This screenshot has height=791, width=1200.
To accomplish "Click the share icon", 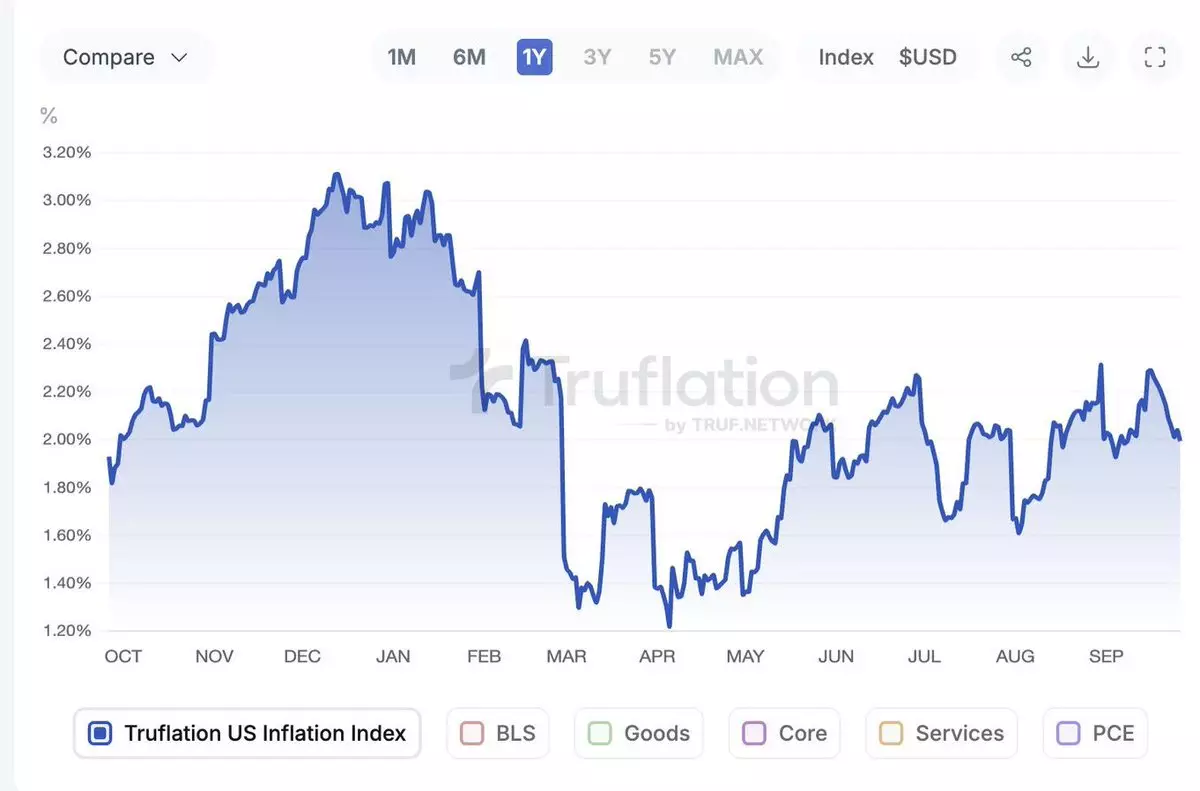I will coord(1021,57).
